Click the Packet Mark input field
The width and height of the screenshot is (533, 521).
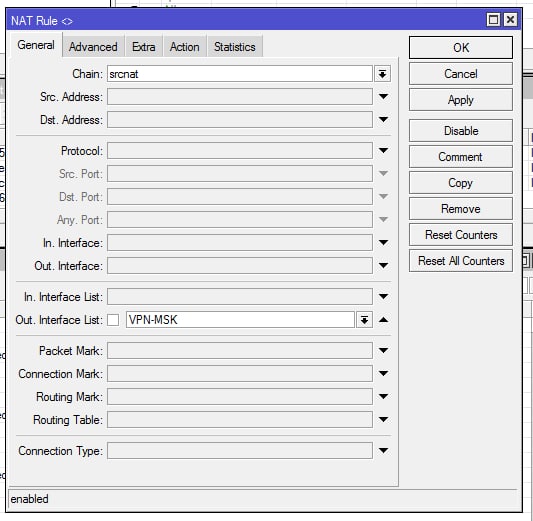(240, 351)
